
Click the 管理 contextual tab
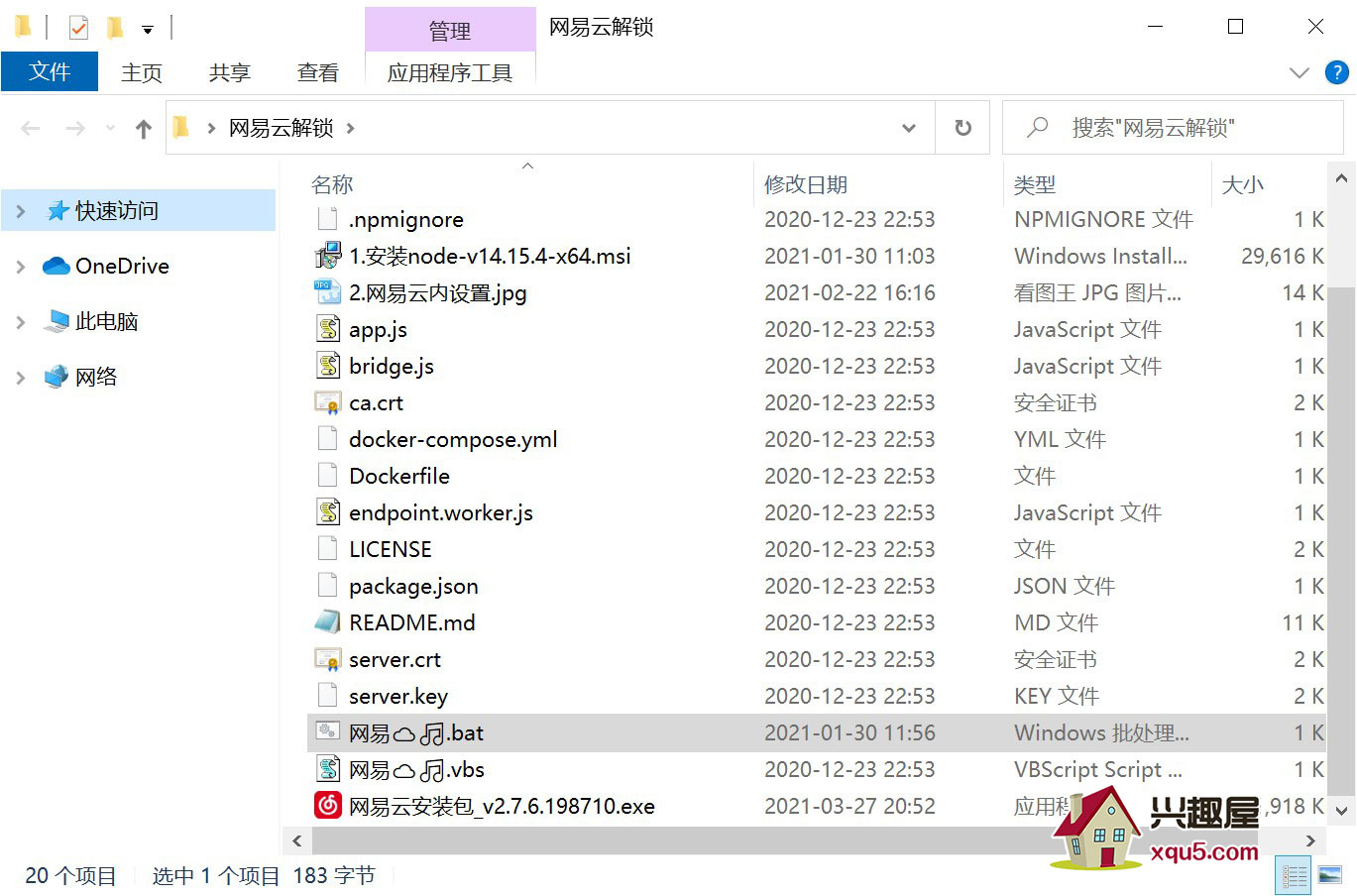click(450, 31)
